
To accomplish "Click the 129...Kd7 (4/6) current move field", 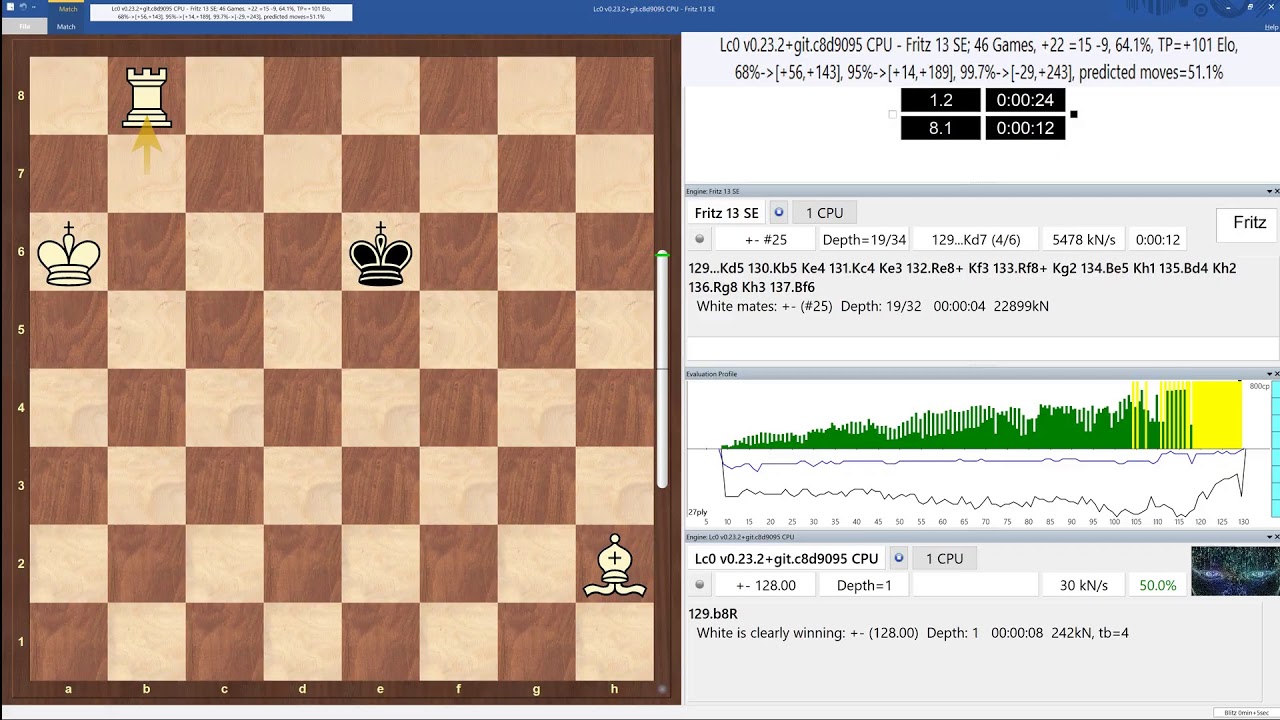I will (975, 240).
